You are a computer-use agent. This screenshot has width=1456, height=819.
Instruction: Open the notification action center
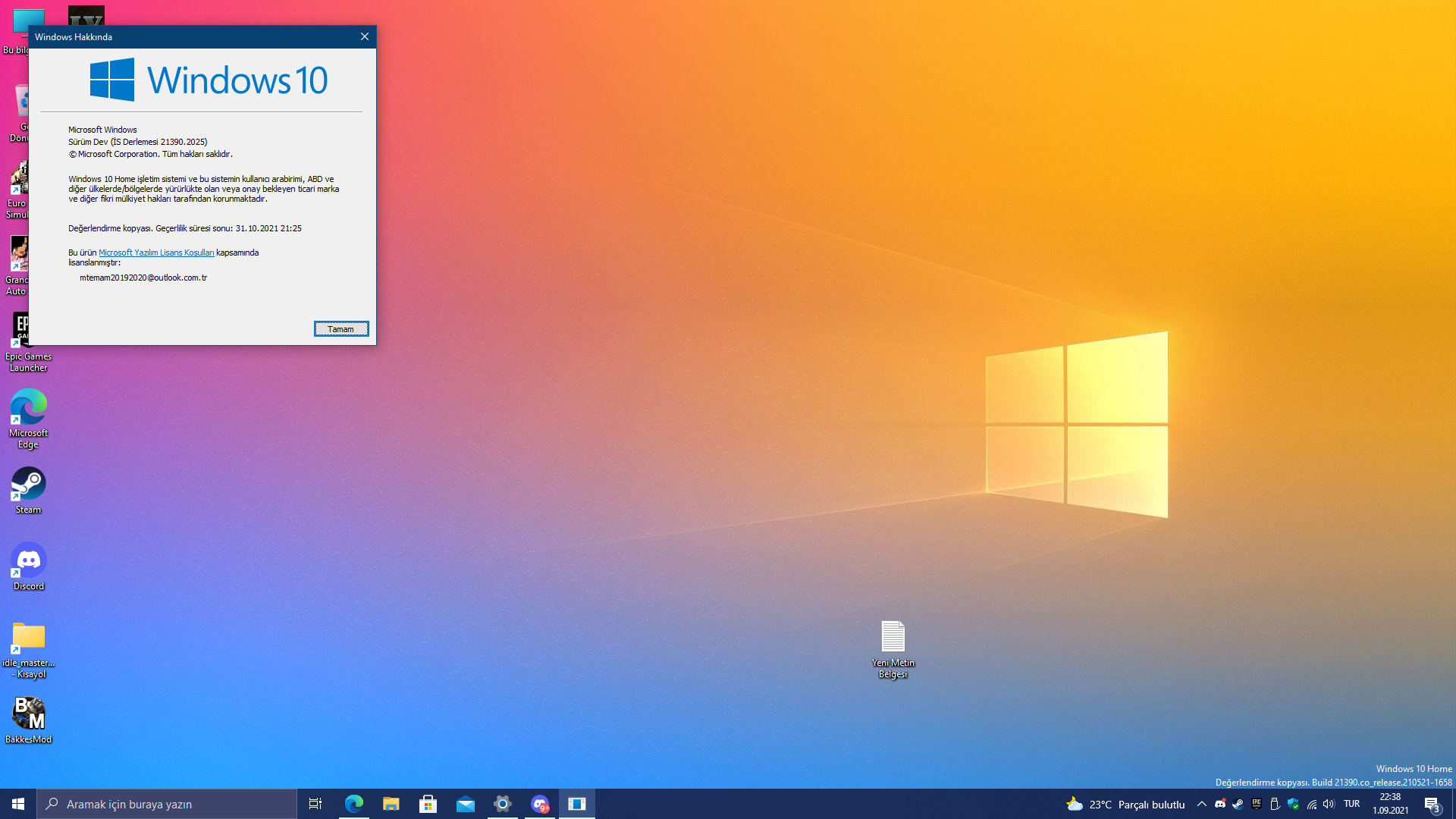1432,804
